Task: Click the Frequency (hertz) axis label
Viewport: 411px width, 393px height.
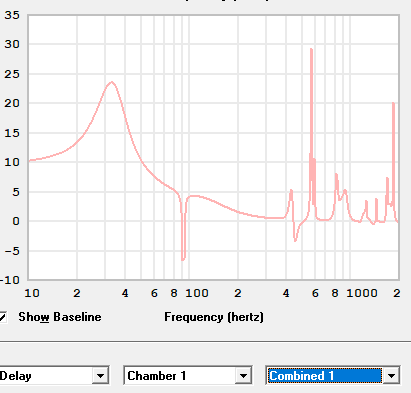Action: (214, 317)
